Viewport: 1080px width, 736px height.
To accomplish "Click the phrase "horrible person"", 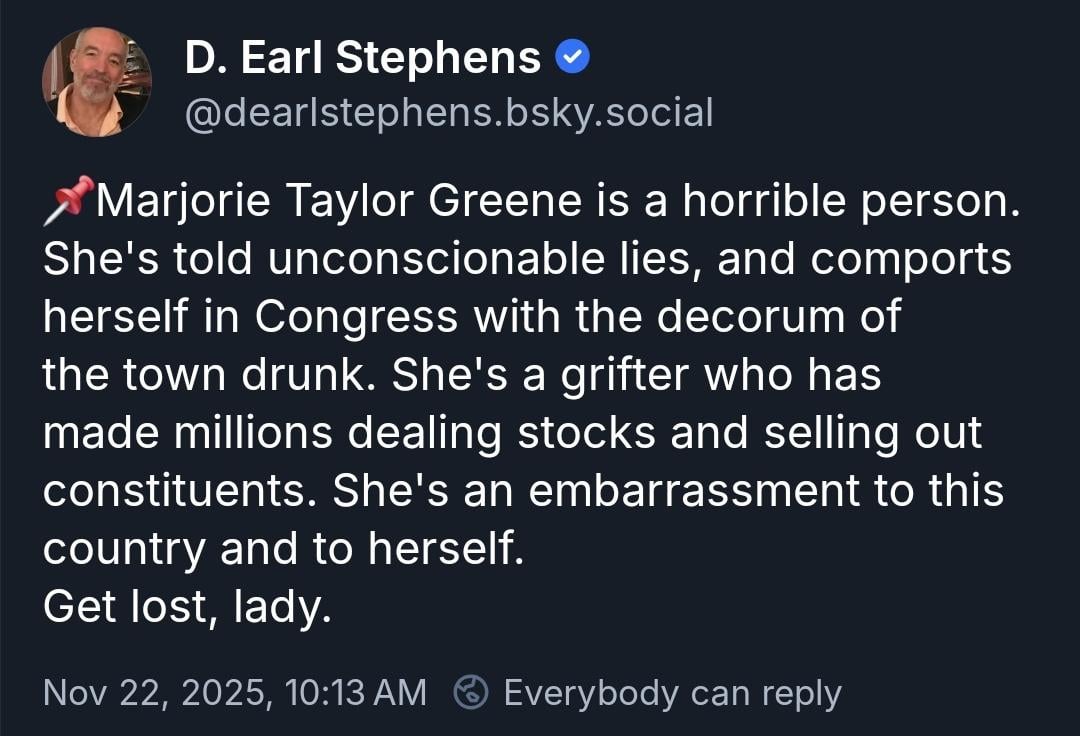I will pyautogui.click(x=850, y=203).
